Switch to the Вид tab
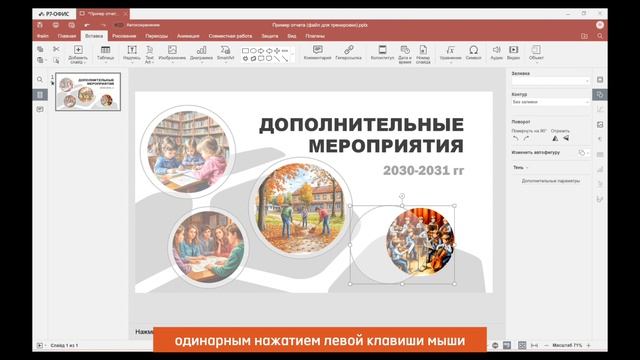This screenshot has width=640, height=360. click(292, 36)
